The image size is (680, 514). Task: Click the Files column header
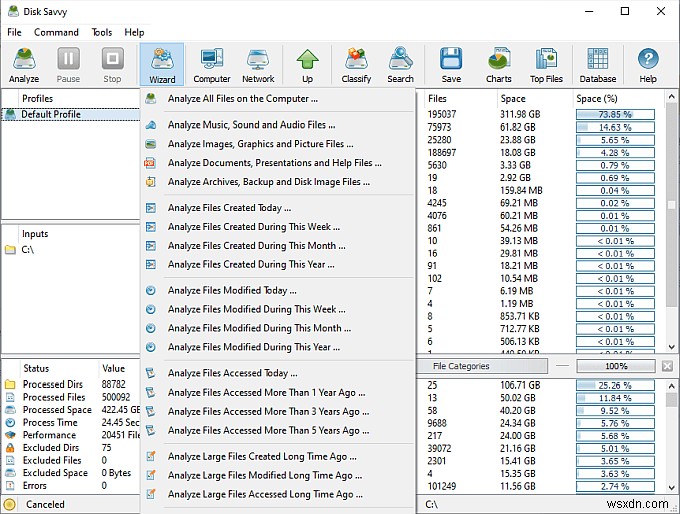pos(461,98)
